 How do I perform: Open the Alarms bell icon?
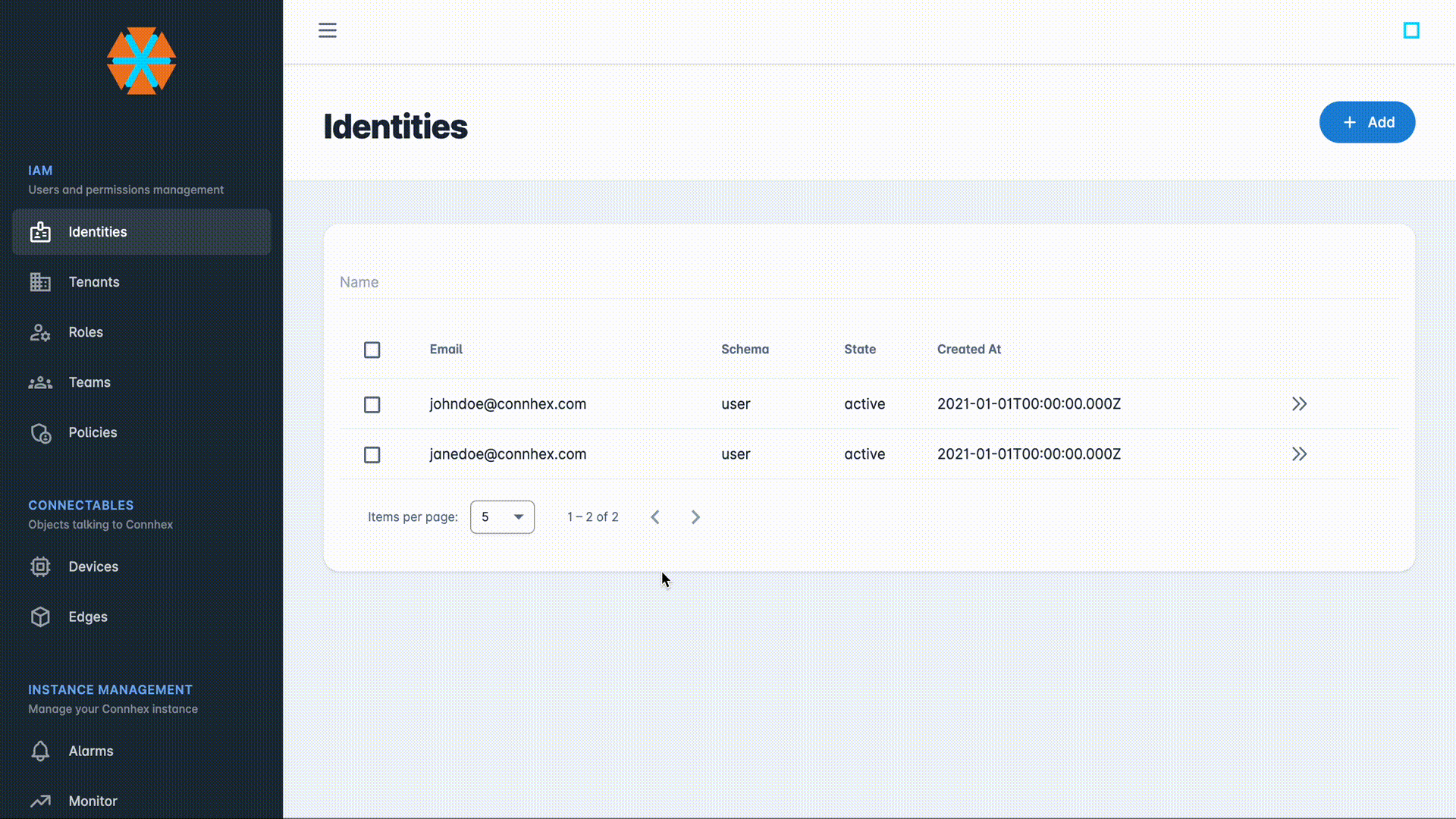(x=40, y=751)
